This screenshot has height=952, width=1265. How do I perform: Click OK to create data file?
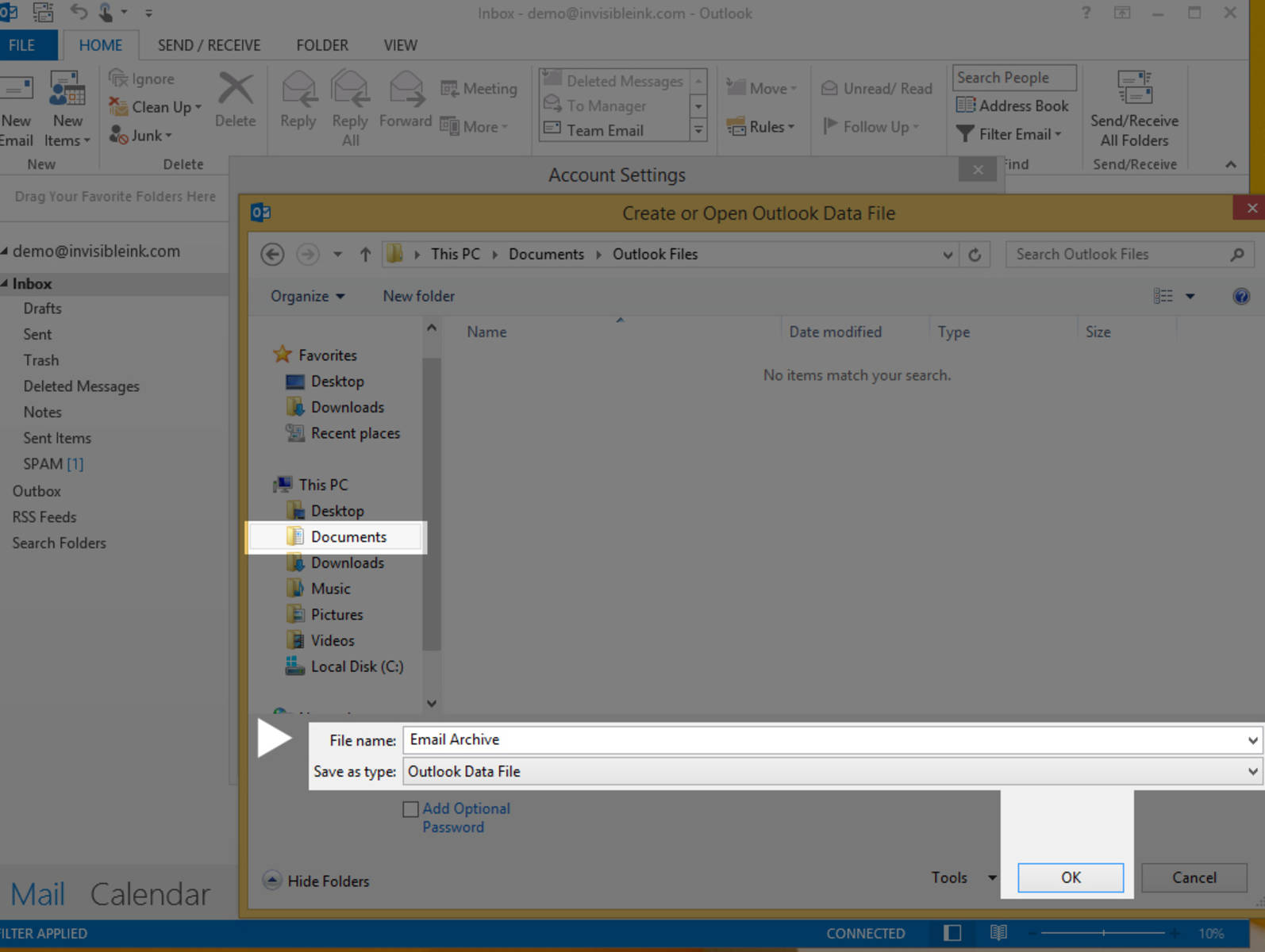tap(1071, 877)
